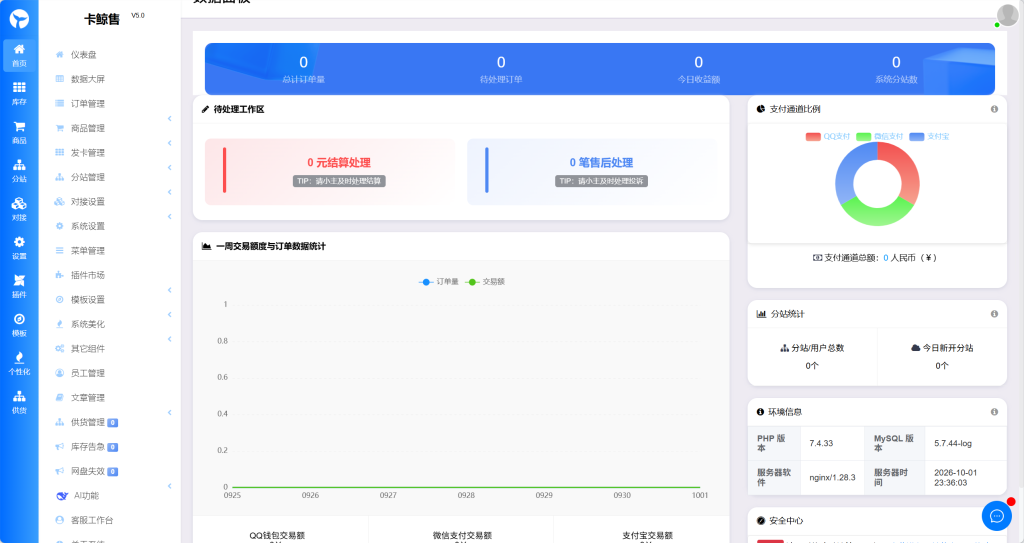Open the 0 笔售后处理 card
This screenshot has height=543, width=1024.
pyautogui.click(x=592, y=171)
